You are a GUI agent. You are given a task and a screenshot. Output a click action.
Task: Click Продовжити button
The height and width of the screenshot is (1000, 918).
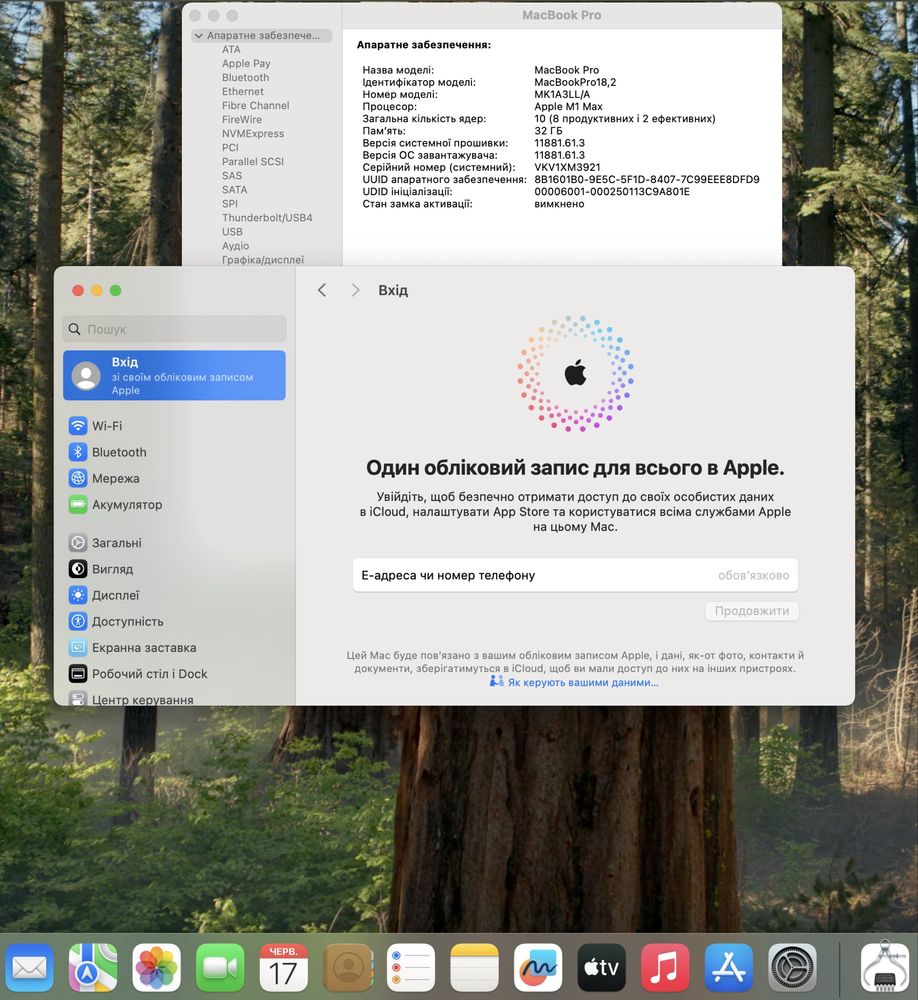[751, 610]
